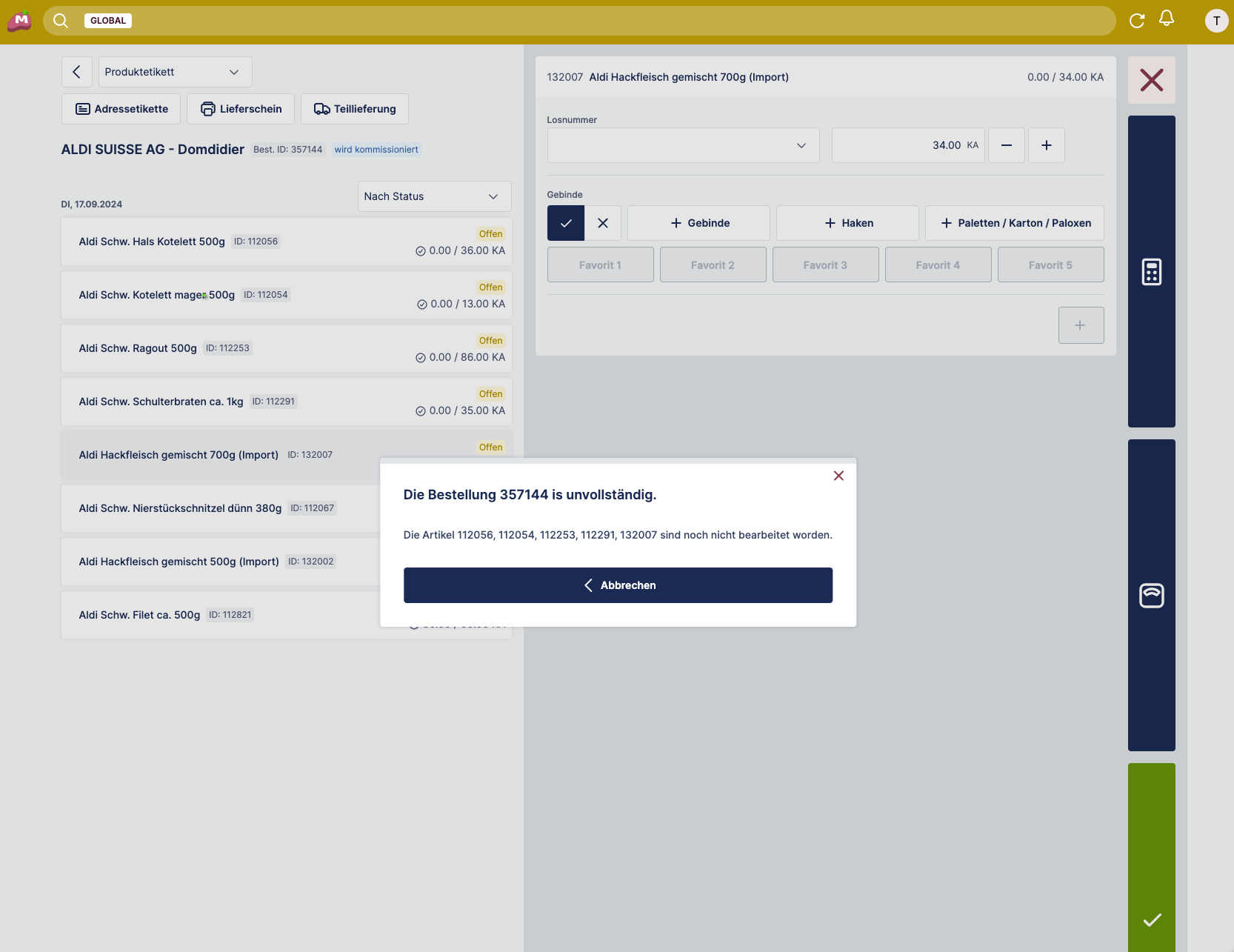Click the search magnifier icon
1234x952 pixels.
61,21
